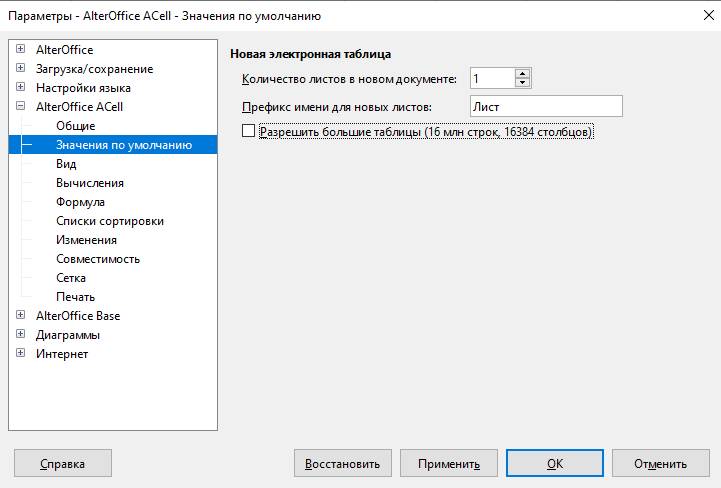Click the Префикс имени sheet name field
The width and height of the screenshot is (721, 488).
pyautogui.click(x=546, y=106)
